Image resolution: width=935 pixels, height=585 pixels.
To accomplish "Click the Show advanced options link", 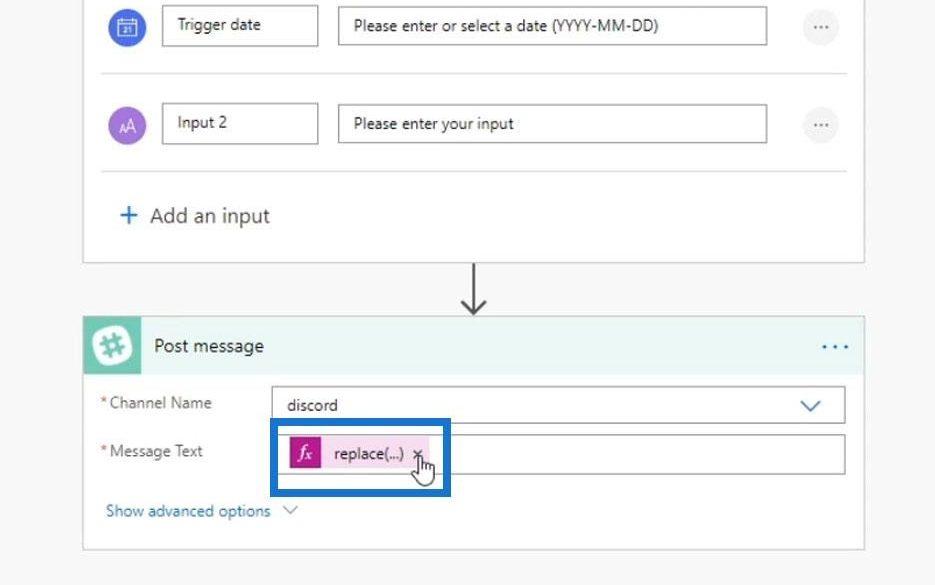I will point(188,511).
